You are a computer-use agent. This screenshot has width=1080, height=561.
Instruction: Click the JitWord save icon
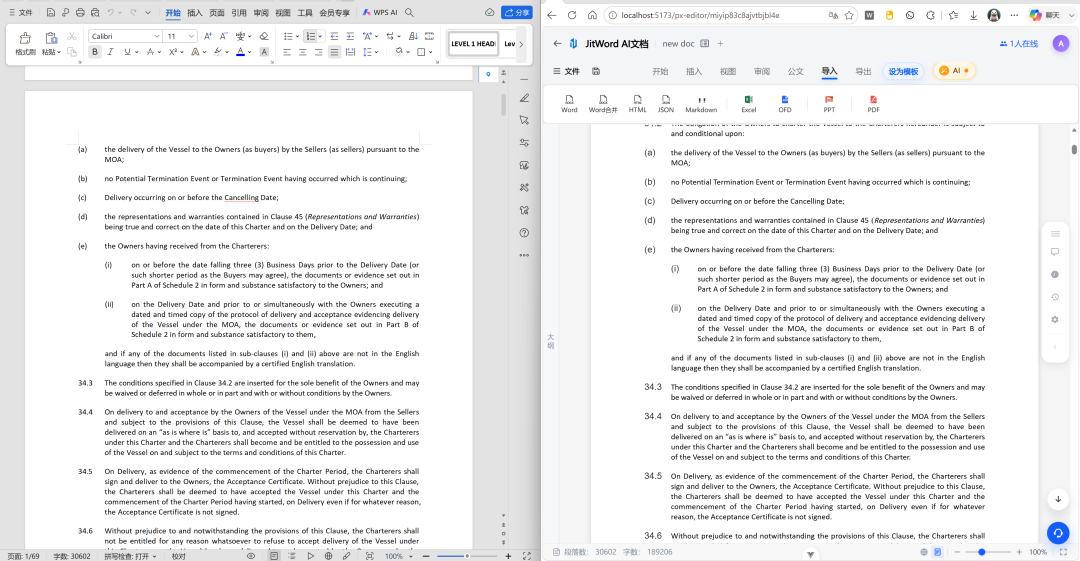click(x=596, y=71)
